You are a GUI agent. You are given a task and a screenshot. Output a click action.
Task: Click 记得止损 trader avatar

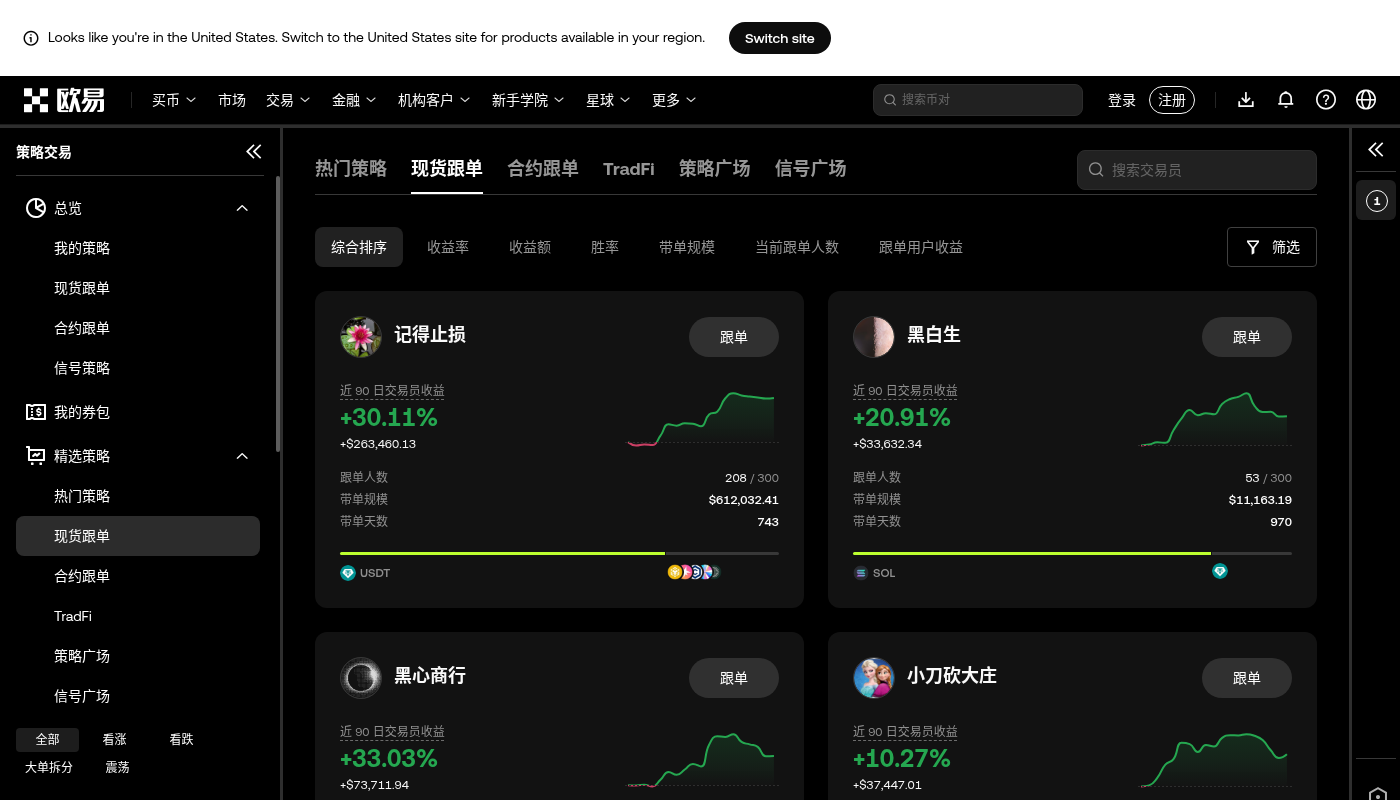coord(361,337)
